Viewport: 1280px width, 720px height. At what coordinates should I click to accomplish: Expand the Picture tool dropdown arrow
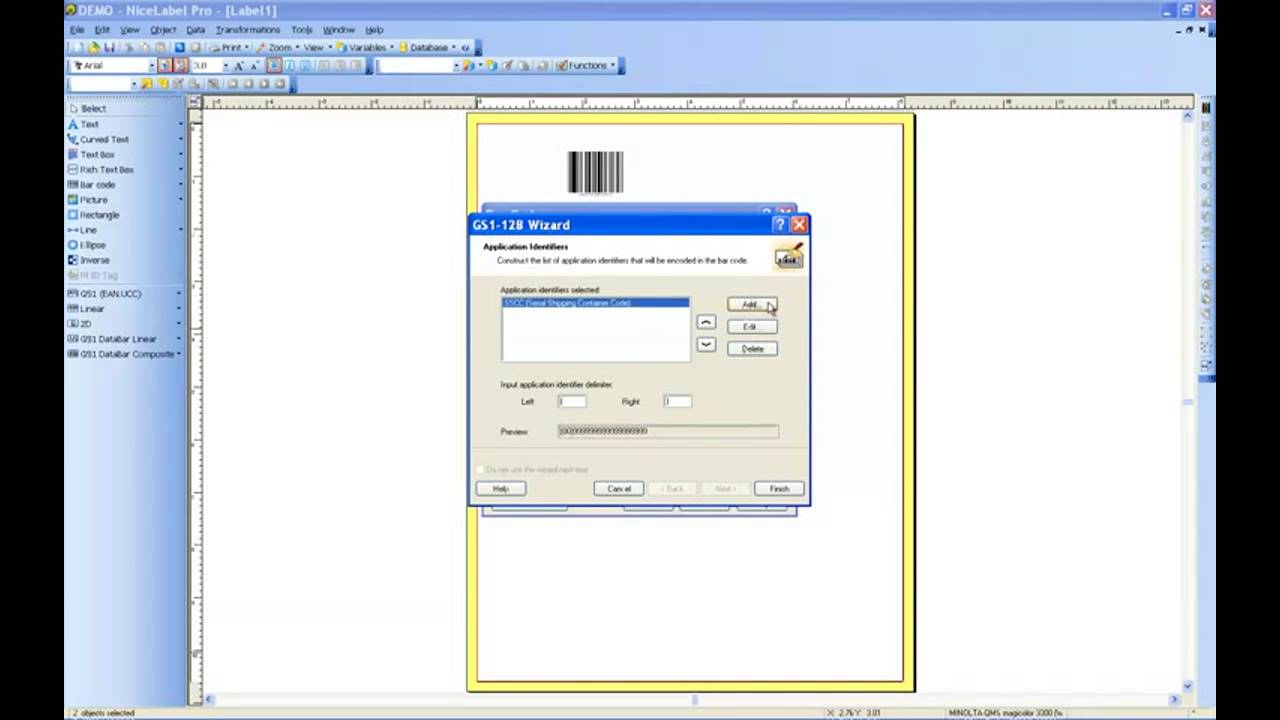tap(180, 199)
